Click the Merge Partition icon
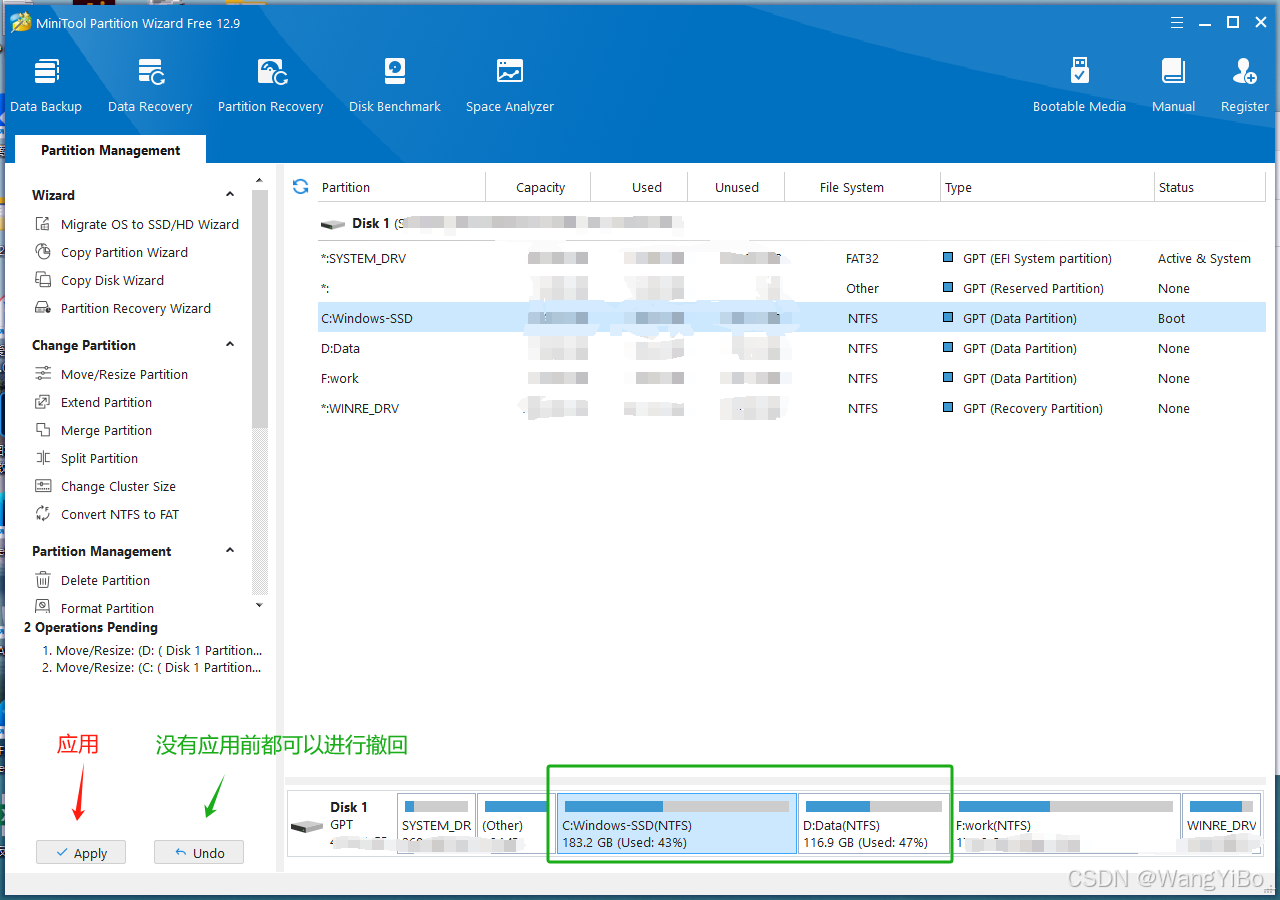1280x900 pixels. tap(43, 430)
